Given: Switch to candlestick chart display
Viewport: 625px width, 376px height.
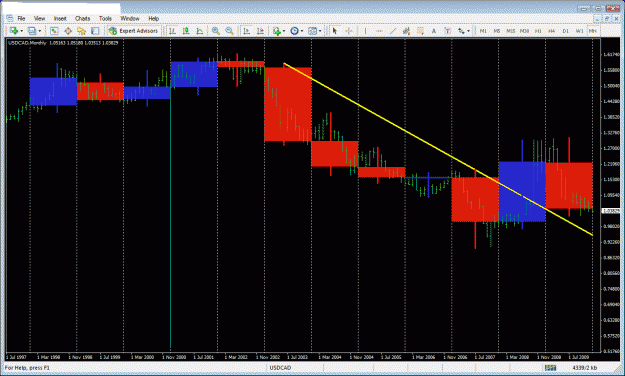Looking at the screenshot, I should (186, 31).
